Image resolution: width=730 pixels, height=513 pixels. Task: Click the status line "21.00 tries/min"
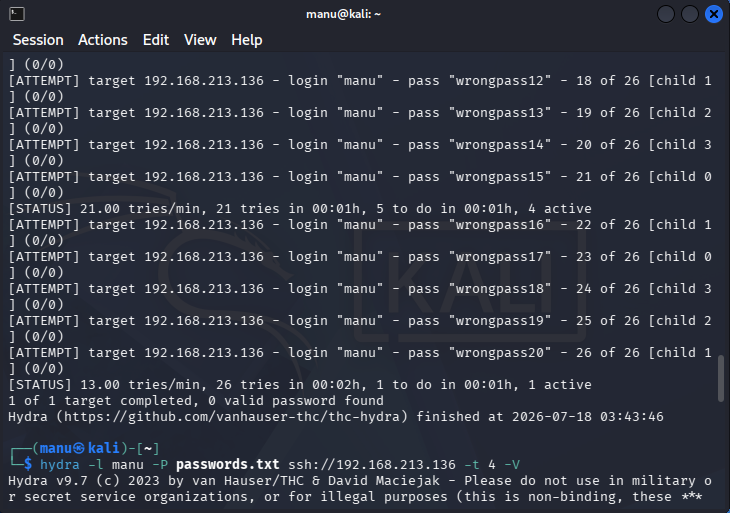point(300,209)
